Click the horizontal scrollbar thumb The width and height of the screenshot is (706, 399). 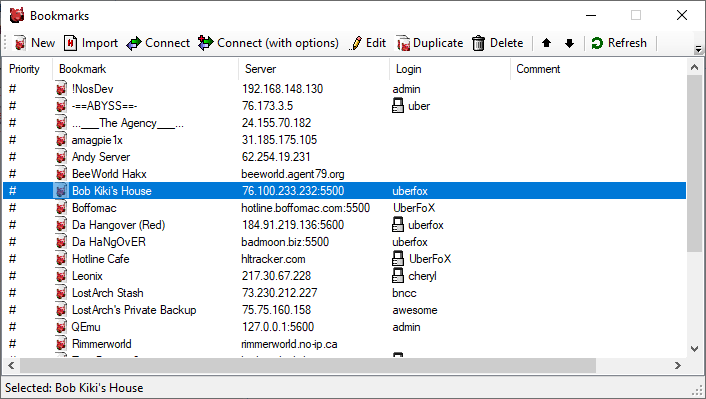[308, 366]
